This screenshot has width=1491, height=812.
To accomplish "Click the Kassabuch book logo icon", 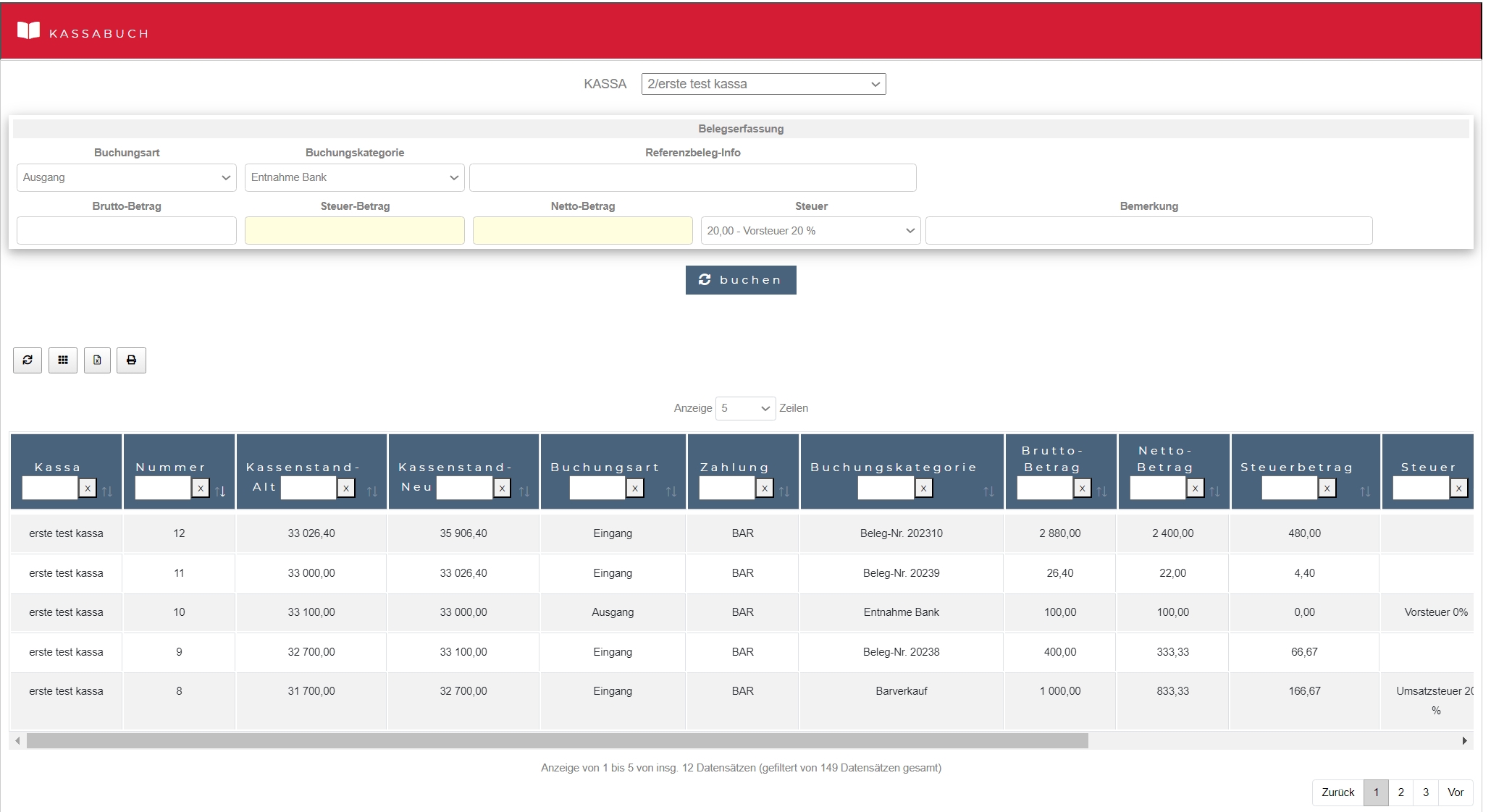I will tap(28, 30).
